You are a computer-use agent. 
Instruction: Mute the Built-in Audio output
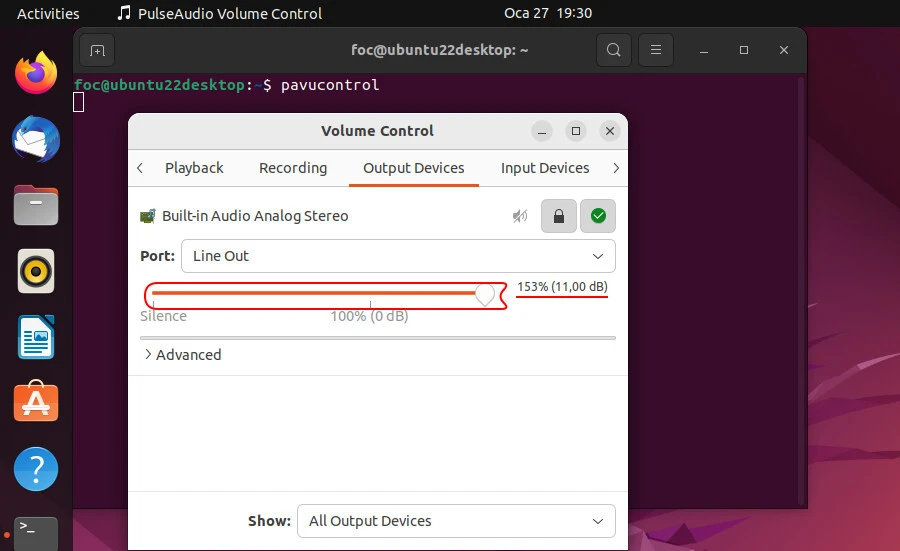(x=520, y=216)
